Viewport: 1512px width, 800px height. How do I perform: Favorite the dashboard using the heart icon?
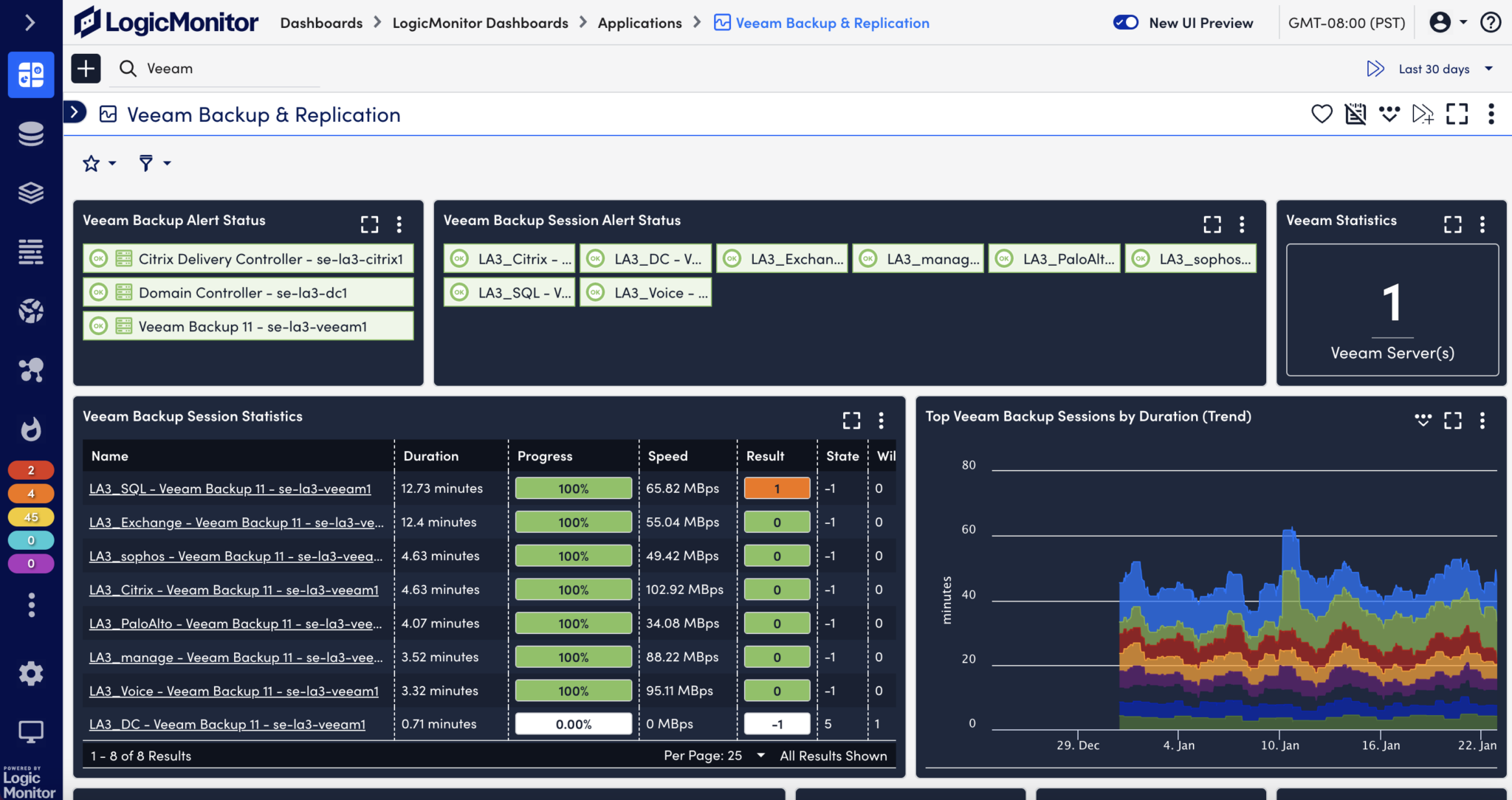[x=1322, y=114]
